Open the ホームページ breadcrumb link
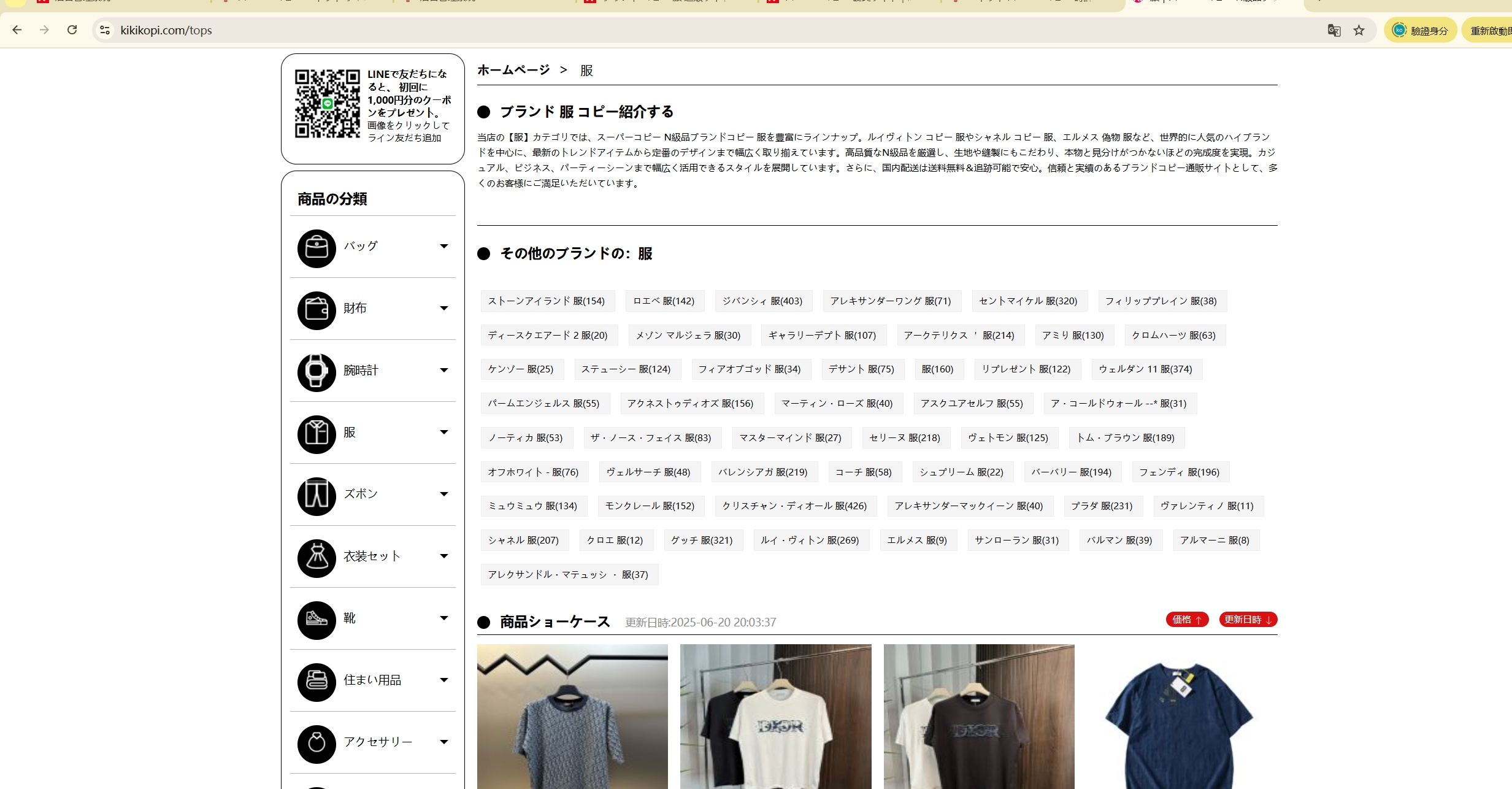Viewport: 1512px width, 789px height. tap(513, 70)
